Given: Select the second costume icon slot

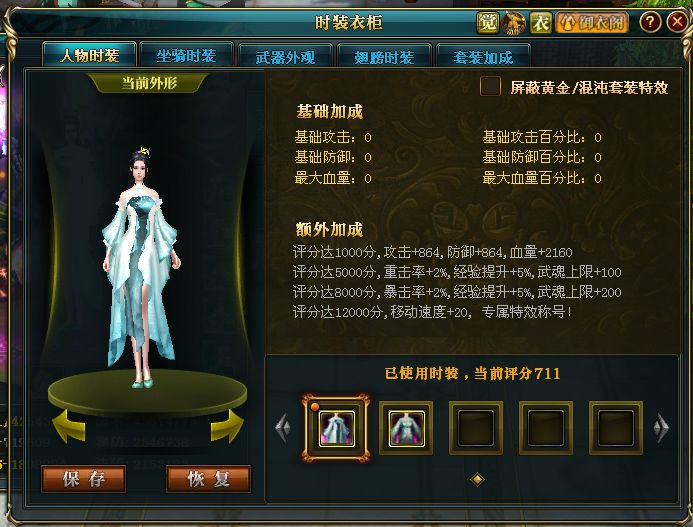Looking at the screenshot, I should point(406,428).
